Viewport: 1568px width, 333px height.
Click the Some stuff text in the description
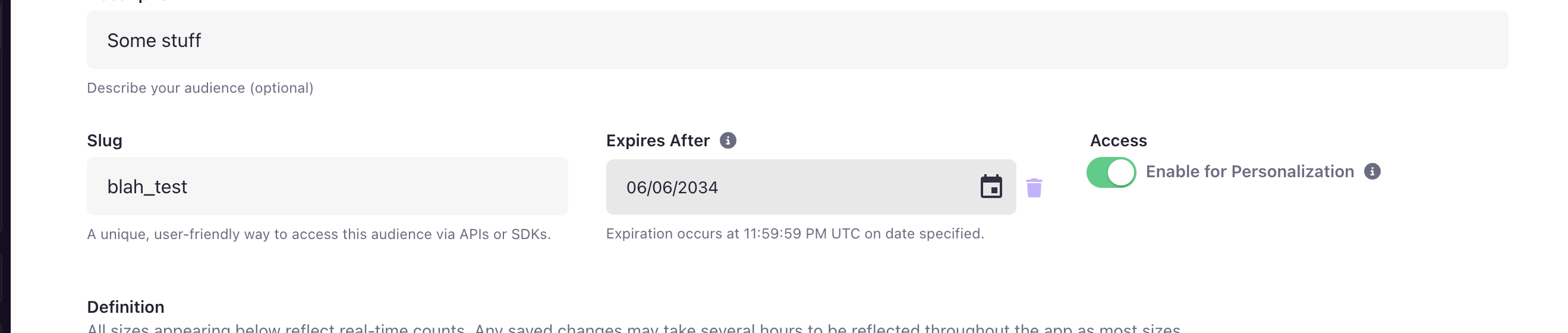tap(154, 40)
